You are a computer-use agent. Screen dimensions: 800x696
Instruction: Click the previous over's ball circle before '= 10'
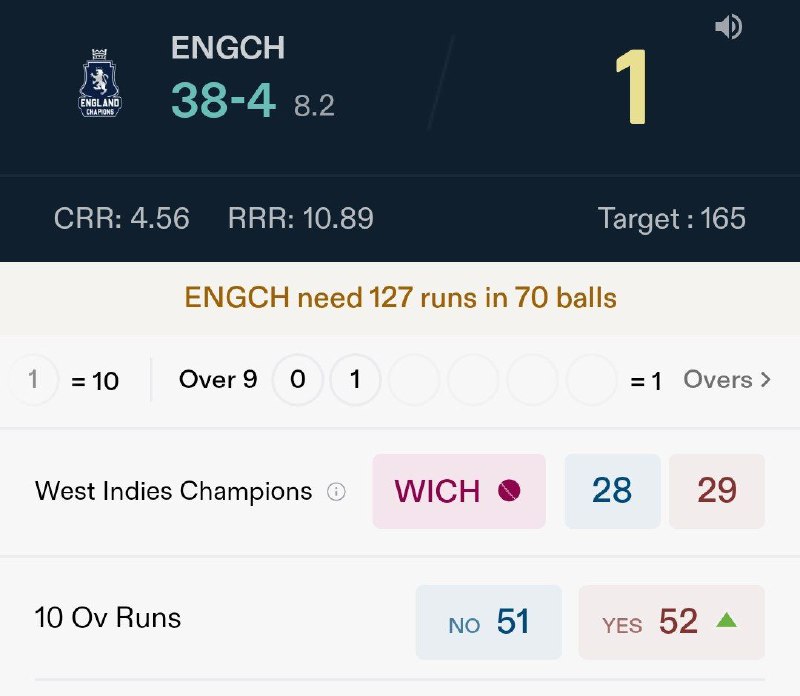pos(33,380)
